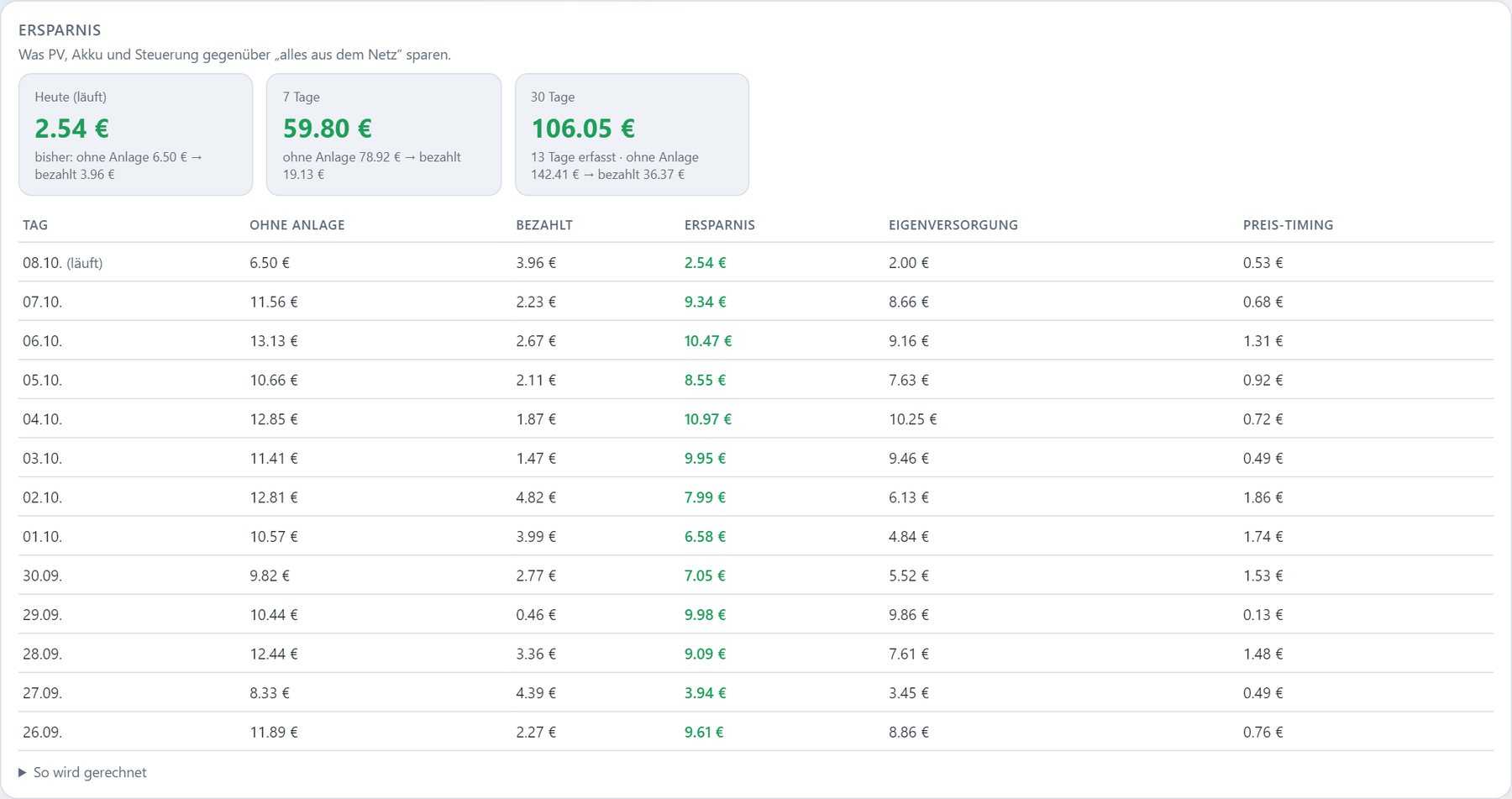Image resolution: width=1512 pixels, height=799 pixels.
Task: Click the '0.46 €' Bezahlt value
Action: 536,615
